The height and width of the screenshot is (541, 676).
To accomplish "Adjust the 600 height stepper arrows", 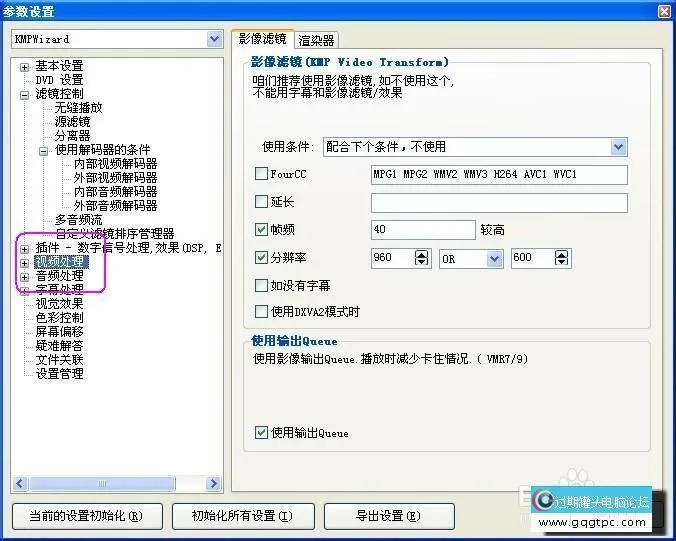I will [x=561, y=258].
